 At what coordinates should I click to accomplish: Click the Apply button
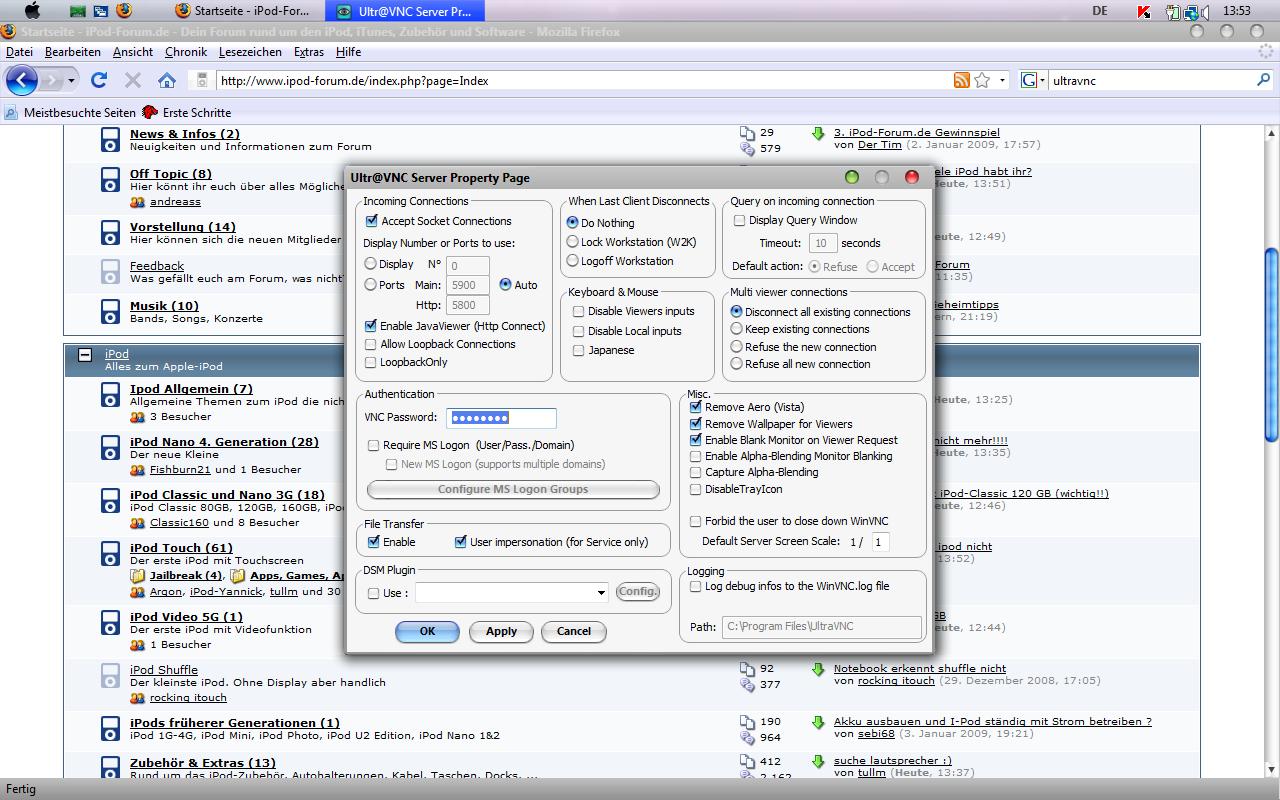point(501,631)
